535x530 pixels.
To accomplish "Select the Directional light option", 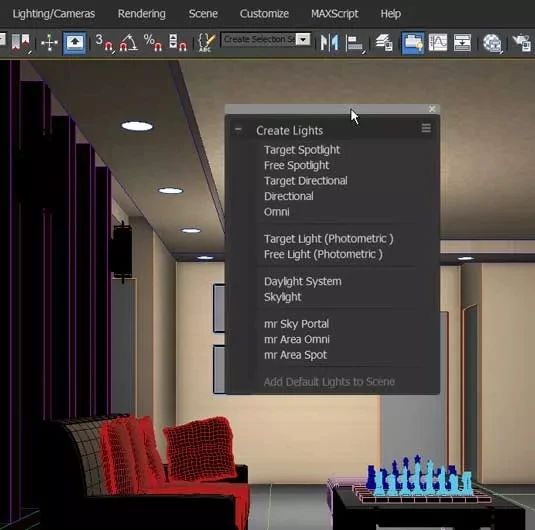I will (x=288, y=196).
